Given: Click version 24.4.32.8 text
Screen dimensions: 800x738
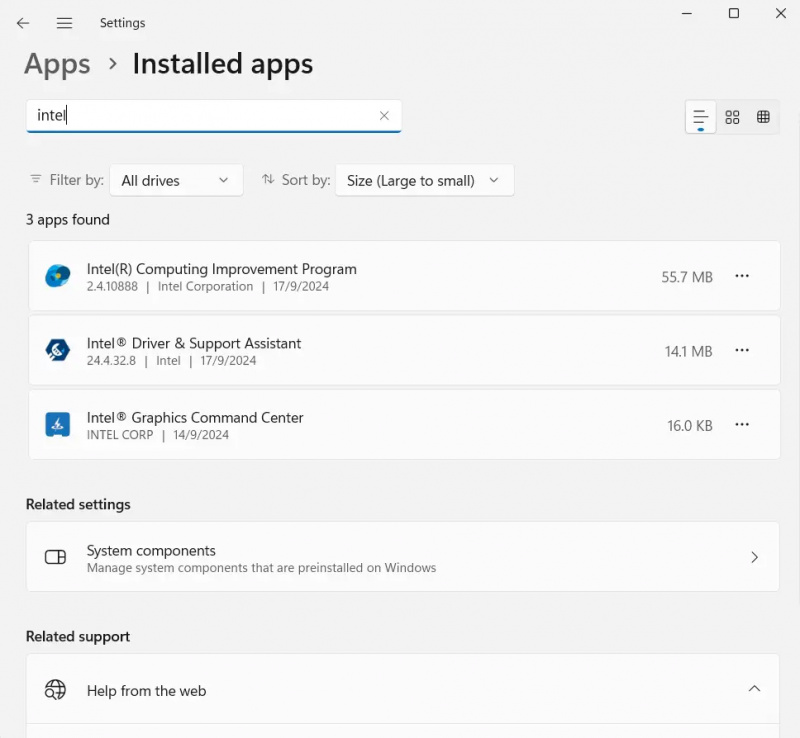Looking at the screenshot, I should pyautogui.click(x=111, y=361).
